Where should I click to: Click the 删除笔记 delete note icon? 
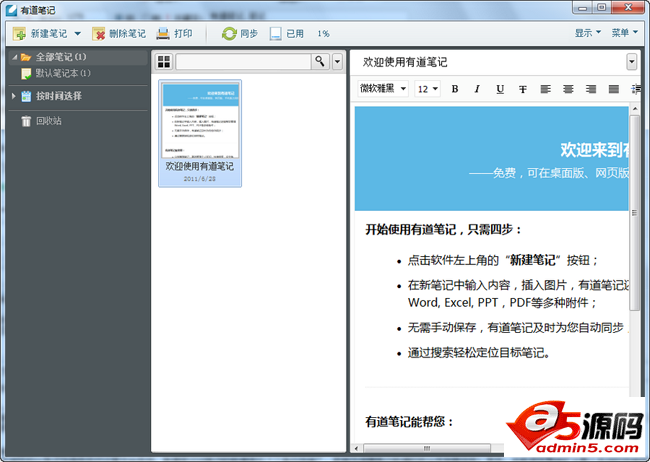99,33
